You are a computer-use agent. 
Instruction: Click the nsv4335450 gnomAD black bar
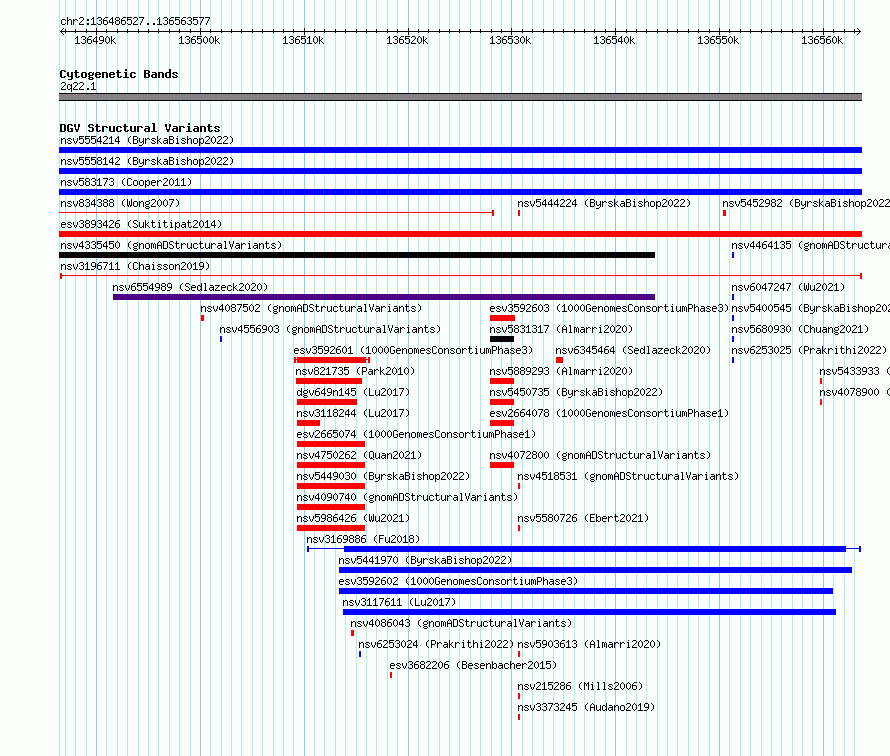pos(357,255)
